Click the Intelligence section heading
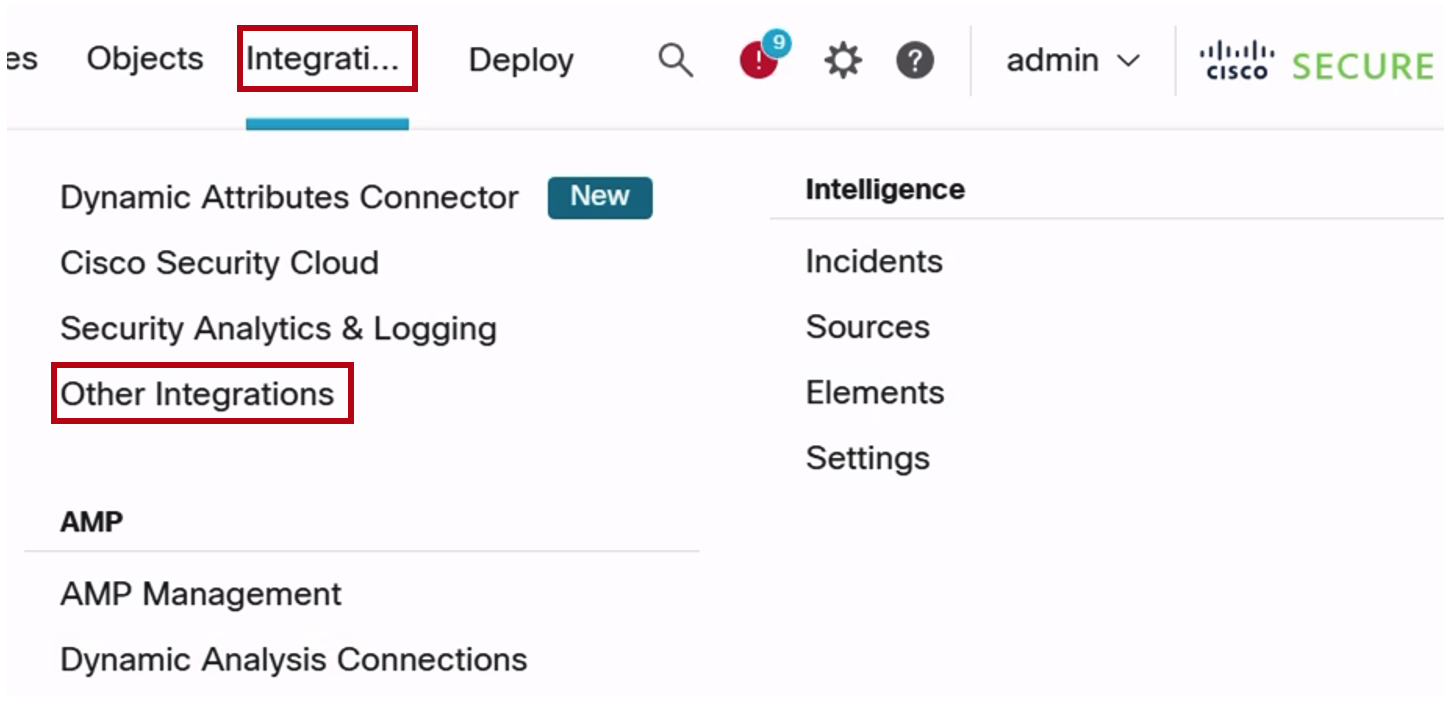Viewport: 1449px width, 709px height. 885,190
